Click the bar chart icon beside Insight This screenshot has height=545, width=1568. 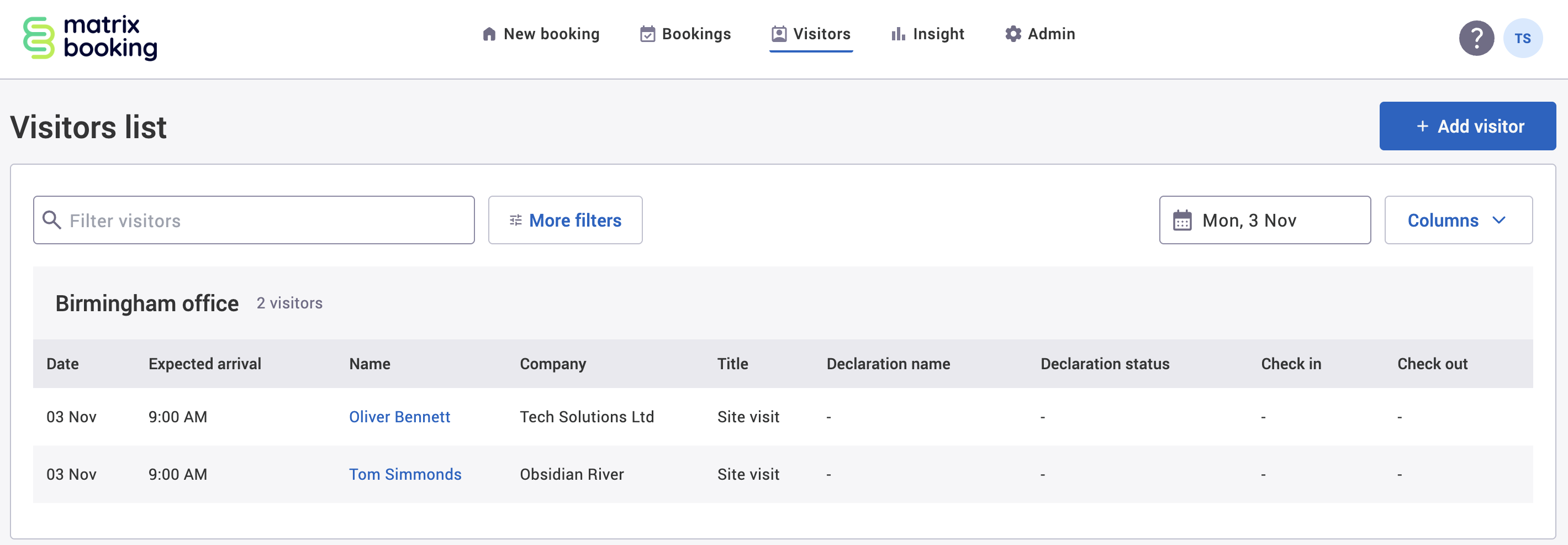click(898, 34)
